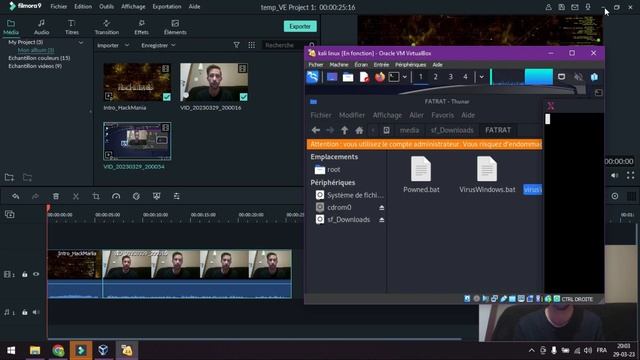
Task: Select Echantillon videos (9) item
Action: pos(35,66)
